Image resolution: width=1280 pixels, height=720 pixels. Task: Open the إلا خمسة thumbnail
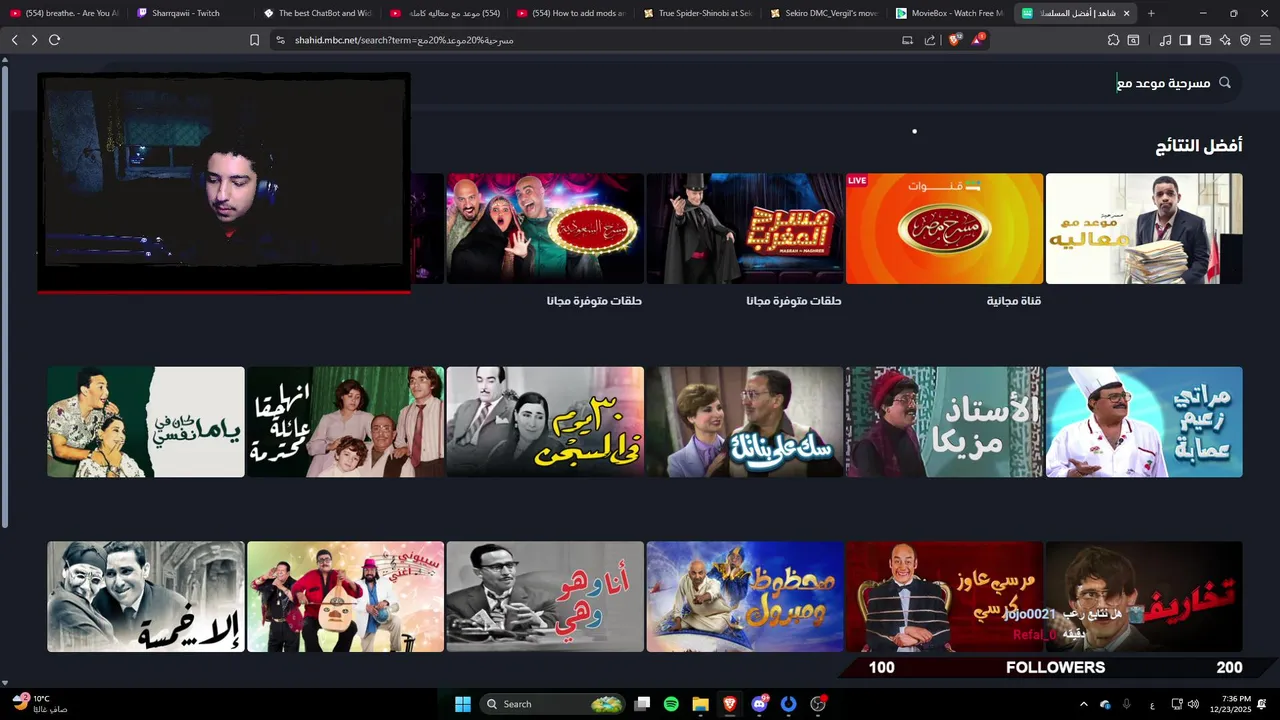(x=146, y=597)
